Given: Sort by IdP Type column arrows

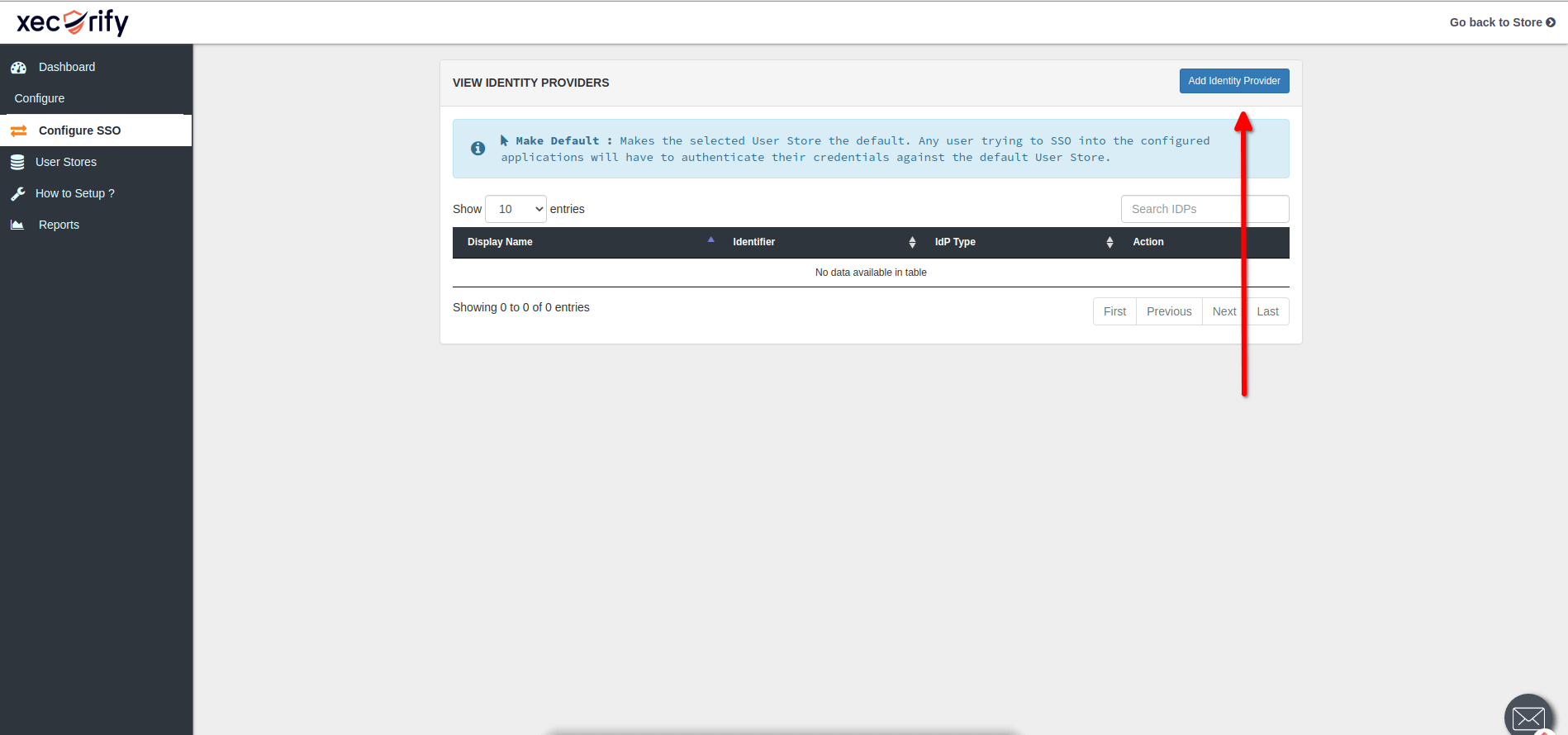Looking at the screenshot, I should click(1109, 242).
